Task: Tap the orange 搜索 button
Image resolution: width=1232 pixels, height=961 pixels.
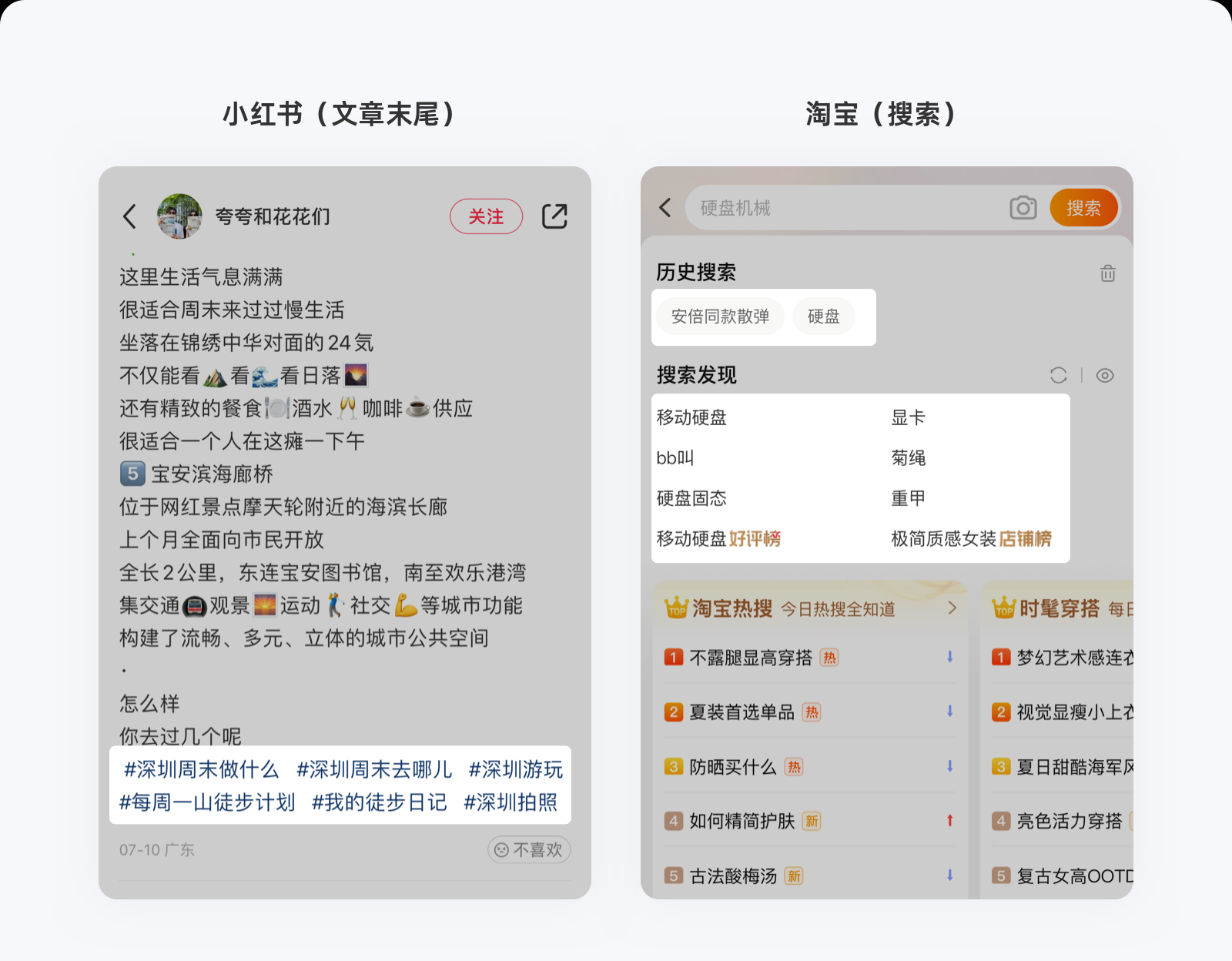Action: [x=1083, y=208]
